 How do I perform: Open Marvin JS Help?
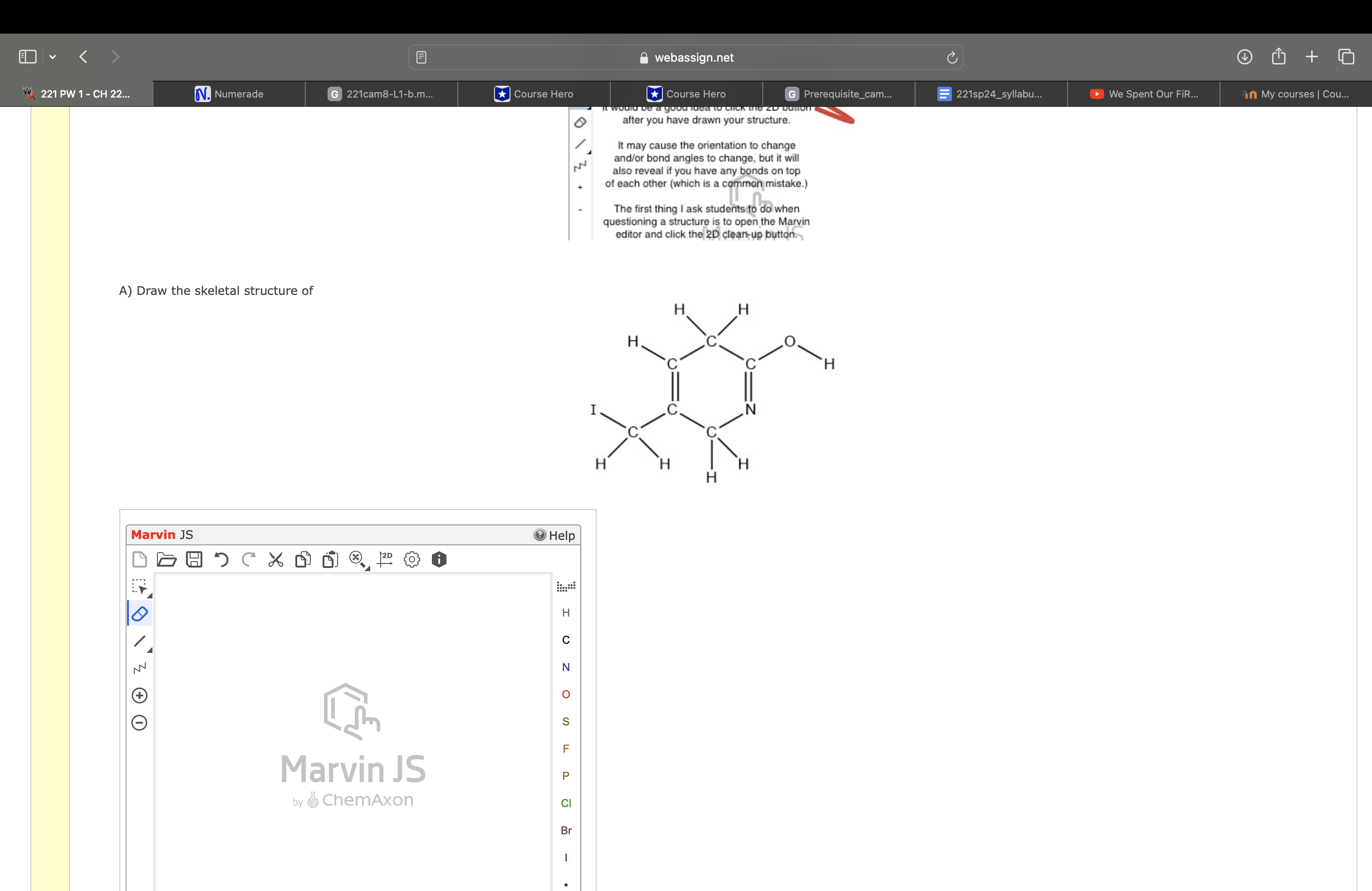(554, 535)
